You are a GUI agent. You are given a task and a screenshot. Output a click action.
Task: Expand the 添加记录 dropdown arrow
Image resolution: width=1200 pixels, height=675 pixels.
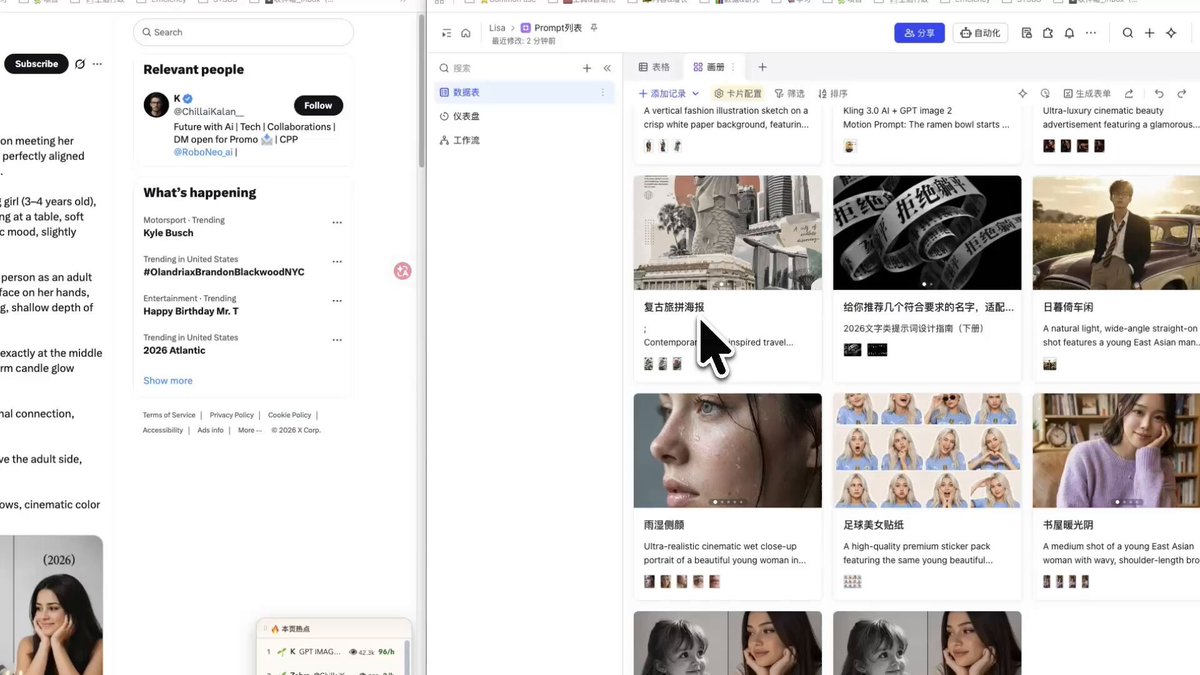pyautogui.click(x=696, y=93)
